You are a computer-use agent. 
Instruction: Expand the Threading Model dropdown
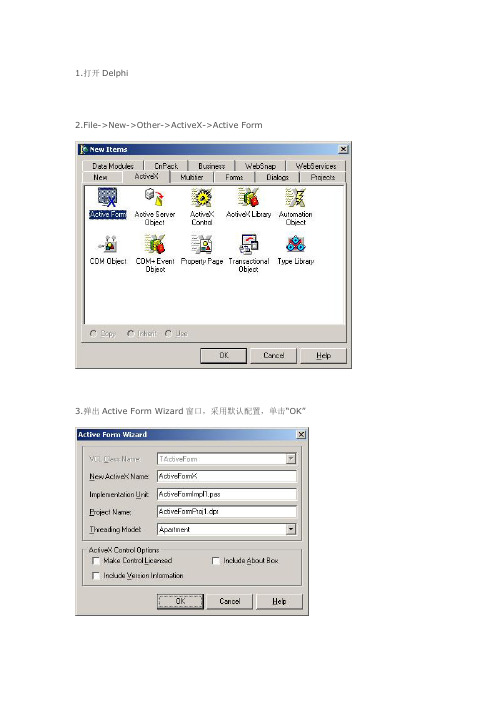[x=291, y=530]
